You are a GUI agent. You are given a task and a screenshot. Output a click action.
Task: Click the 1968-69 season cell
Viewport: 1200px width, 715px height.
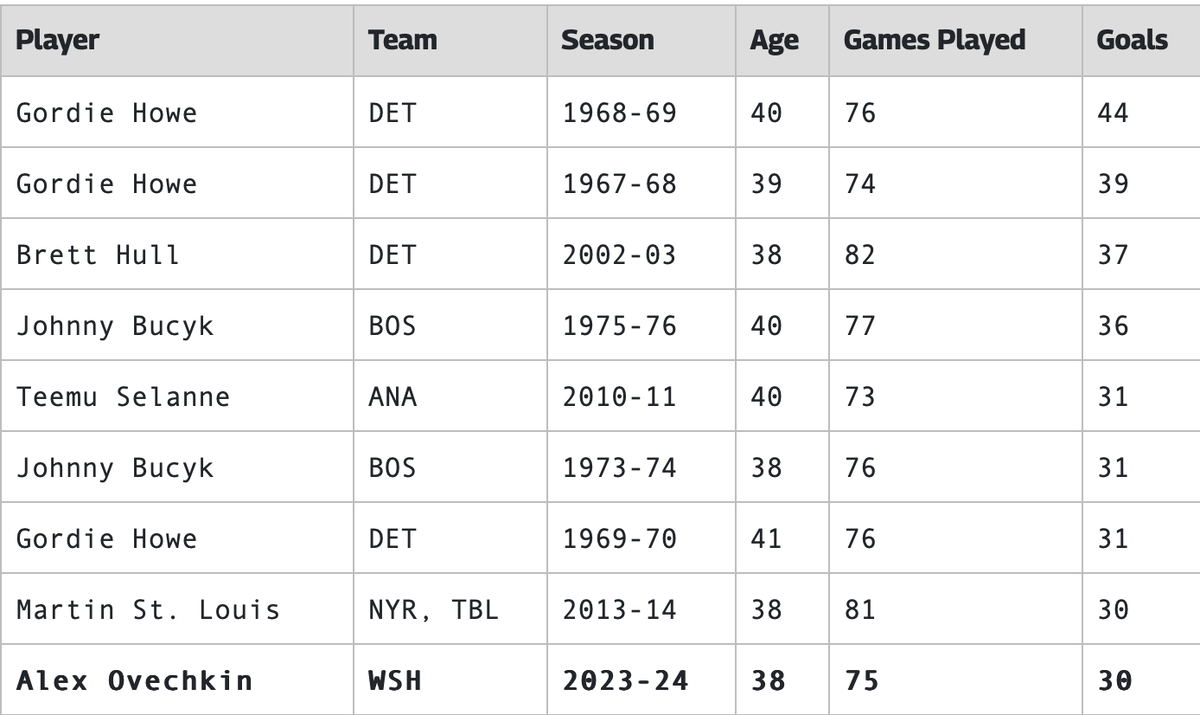coord(619,113)
